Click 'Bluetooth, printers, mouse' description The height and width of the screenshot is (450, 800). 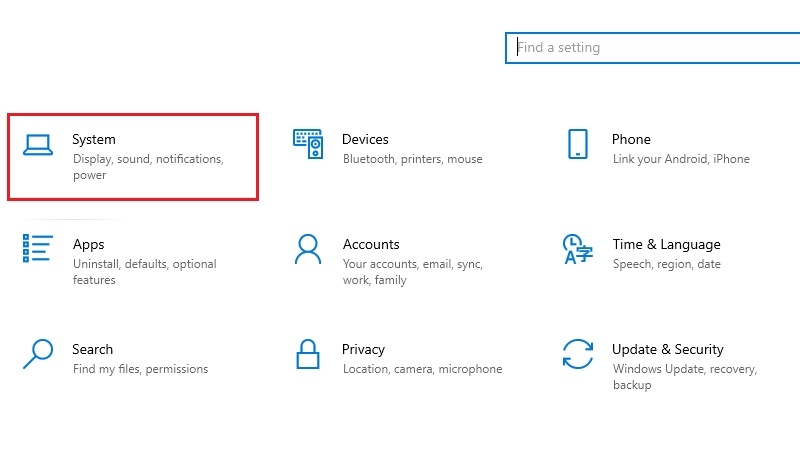click(x=412, y=159)
